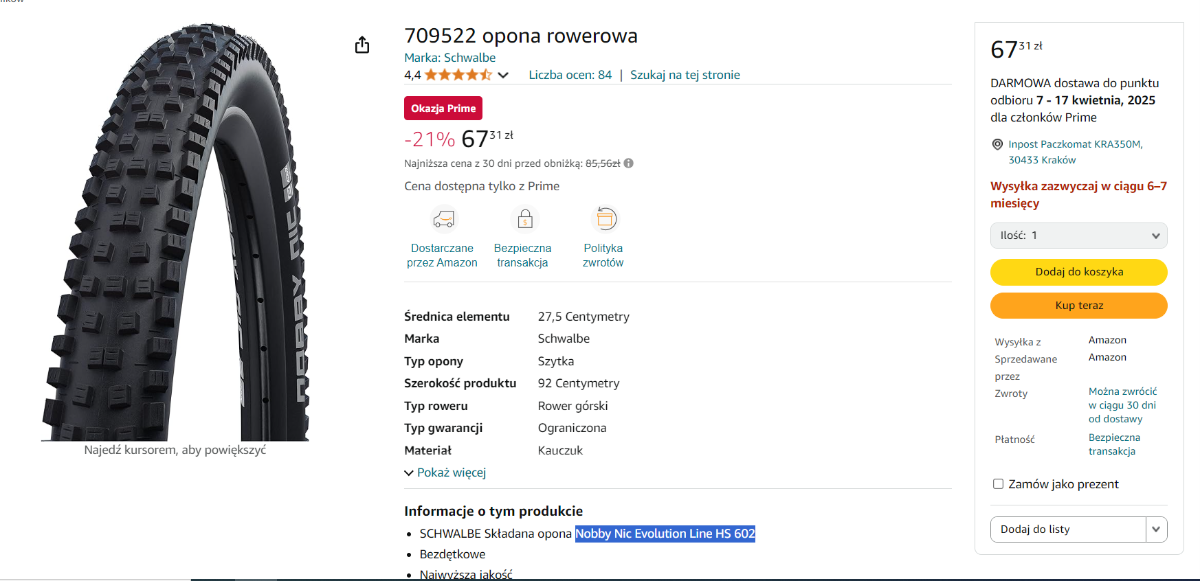The image size is (1200, 581).
Task: Click the share icon beside product image
Action: click(362, 45)
